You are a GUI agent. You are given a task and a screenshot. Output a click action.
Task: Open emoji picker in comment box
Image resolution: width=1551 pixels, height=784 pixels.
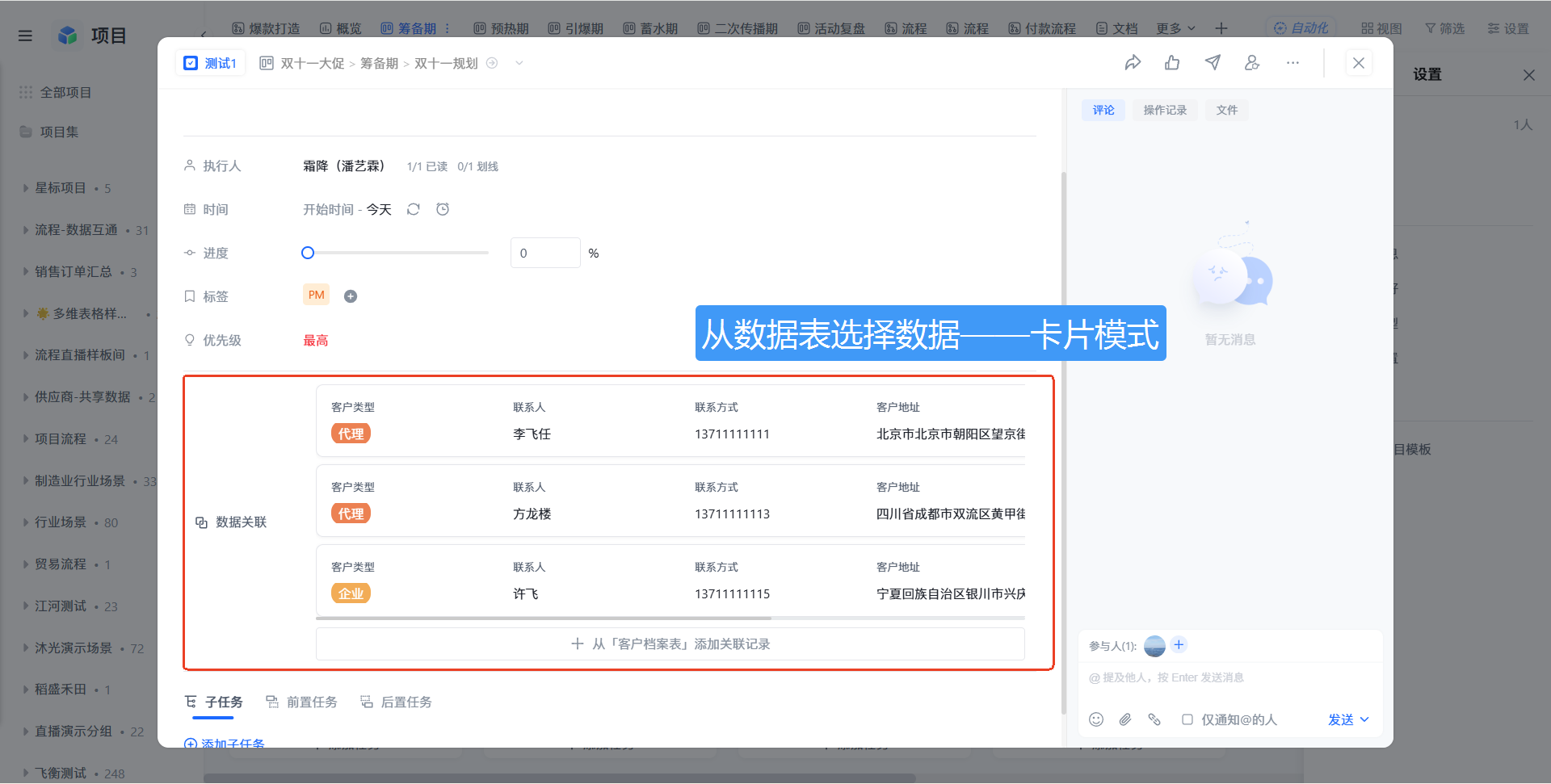(1096, 719)
